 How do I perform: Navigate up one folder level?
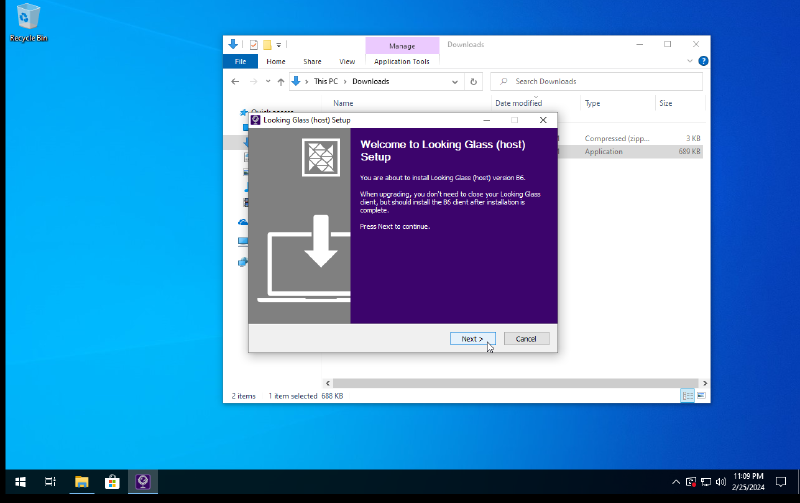281,82
